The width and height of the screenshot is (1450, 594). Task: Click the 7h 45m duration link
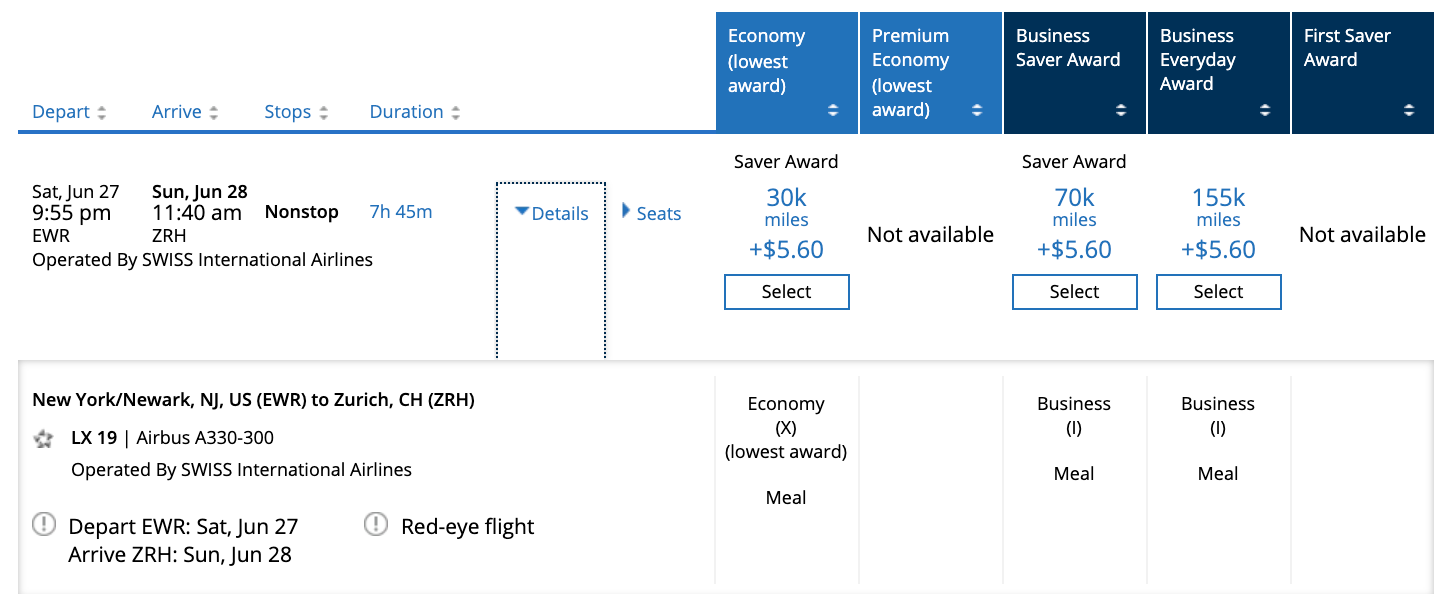401,212
